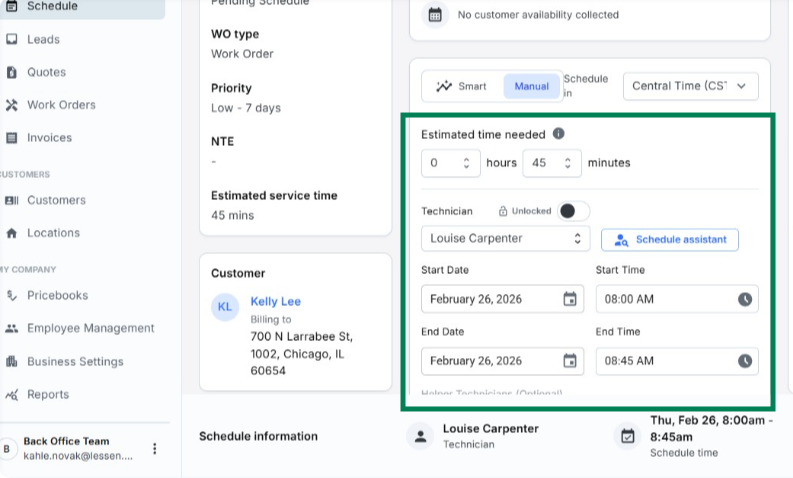Open Work Orders in the sidebar
This screenshot has width=793, height=478.
point(61,105)
